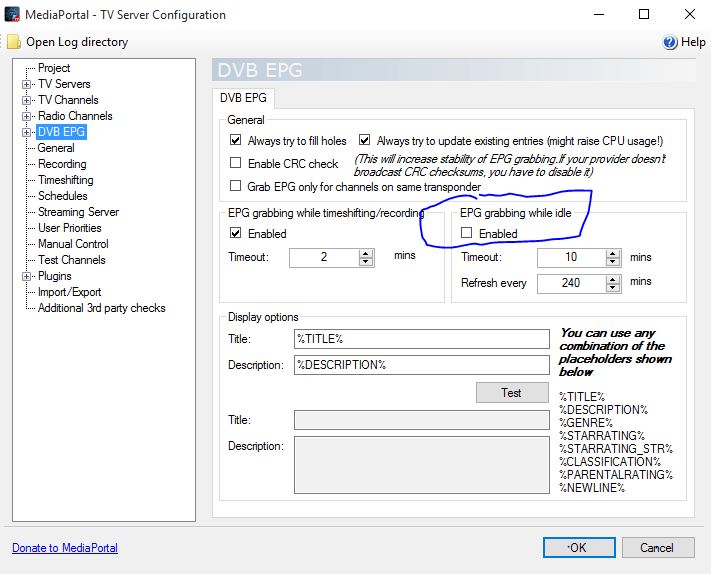Select the DVB EPG tab
Screen dimensions: 711x574
tap(243, 98)
